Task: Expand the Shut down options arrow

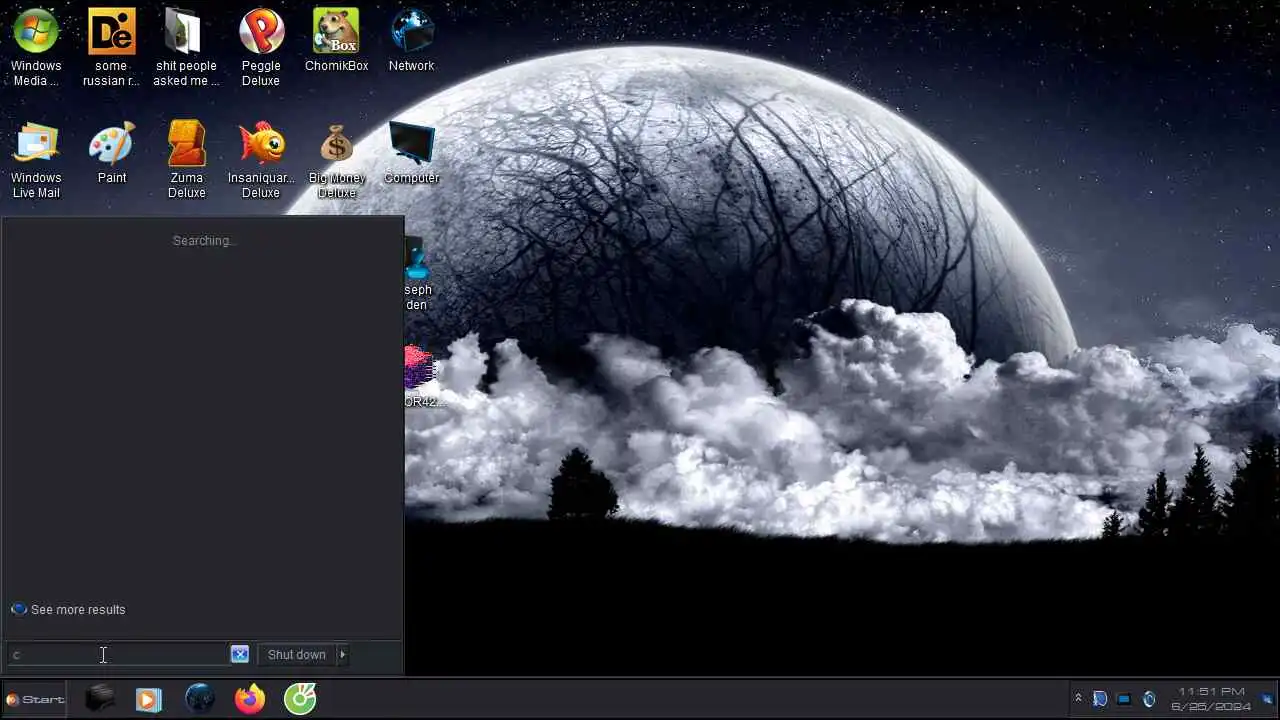Action: (342, 655)
